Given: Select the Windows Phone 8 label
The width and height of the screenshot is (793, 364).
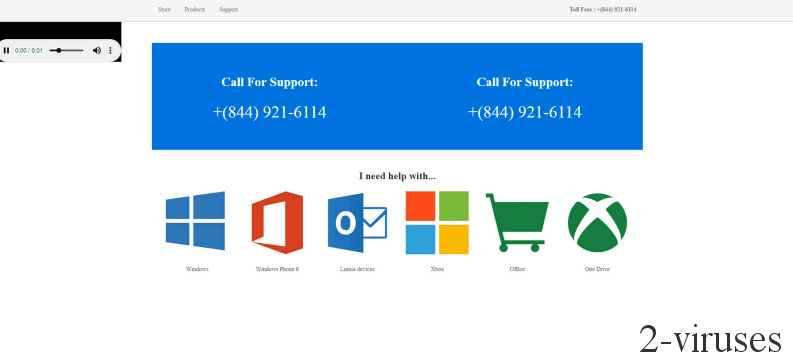Looking at the screenshot, I should (x=277, y=269).
